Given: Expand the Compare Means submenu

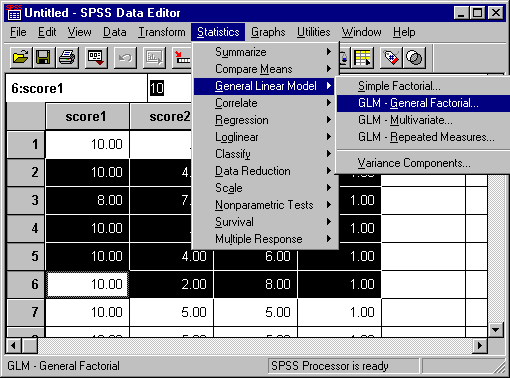Looking at the screenshot, I should click(265, 69).
